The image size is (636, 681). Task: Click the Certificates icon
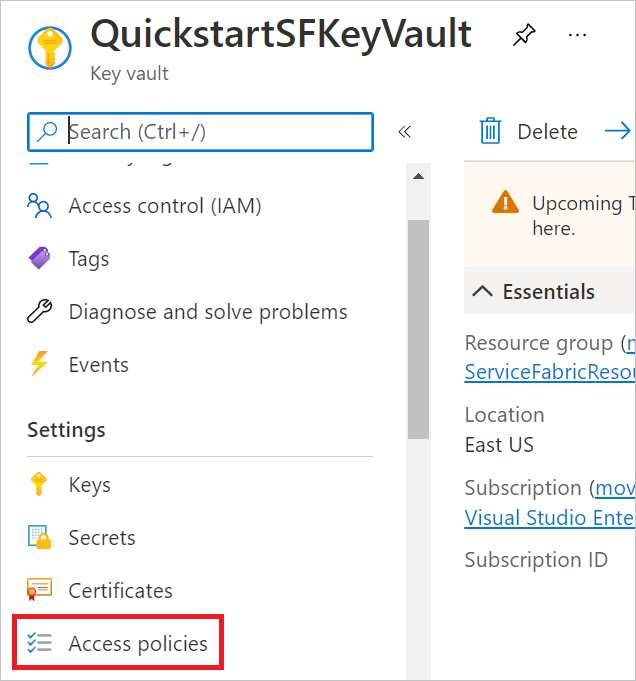pyautogui.click(x=39, y=591)
